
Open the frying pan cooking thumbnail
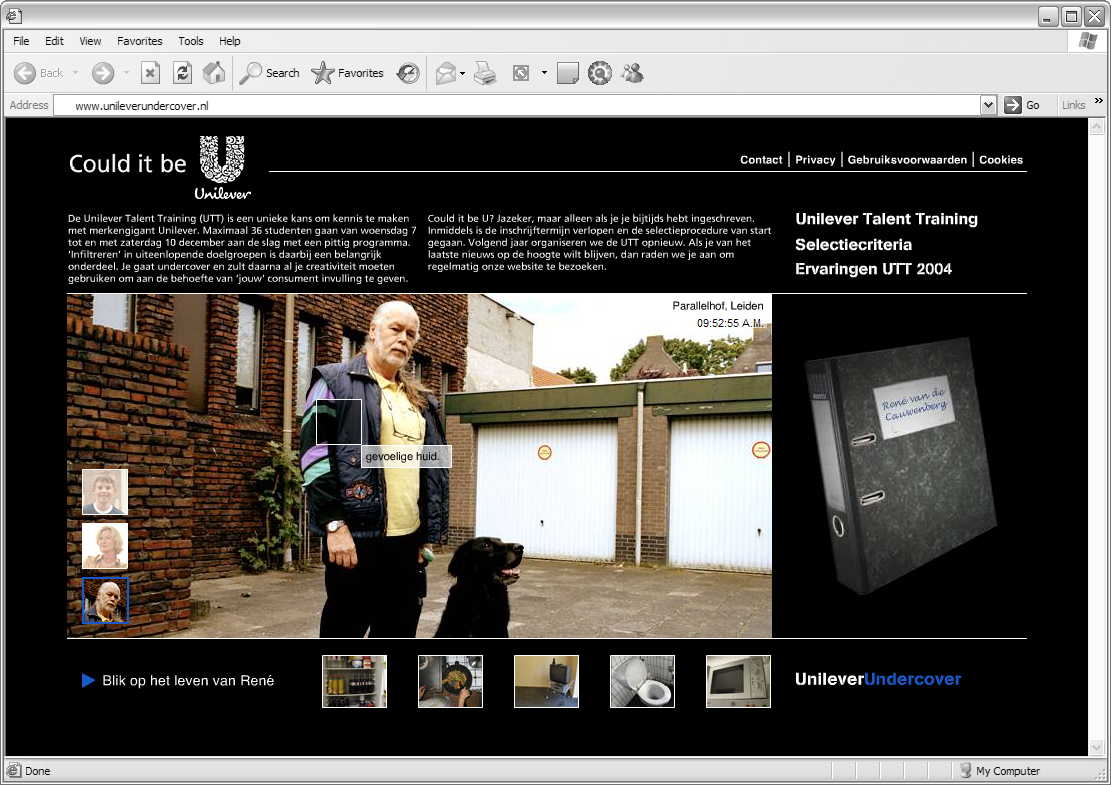(x=451, y=682)
